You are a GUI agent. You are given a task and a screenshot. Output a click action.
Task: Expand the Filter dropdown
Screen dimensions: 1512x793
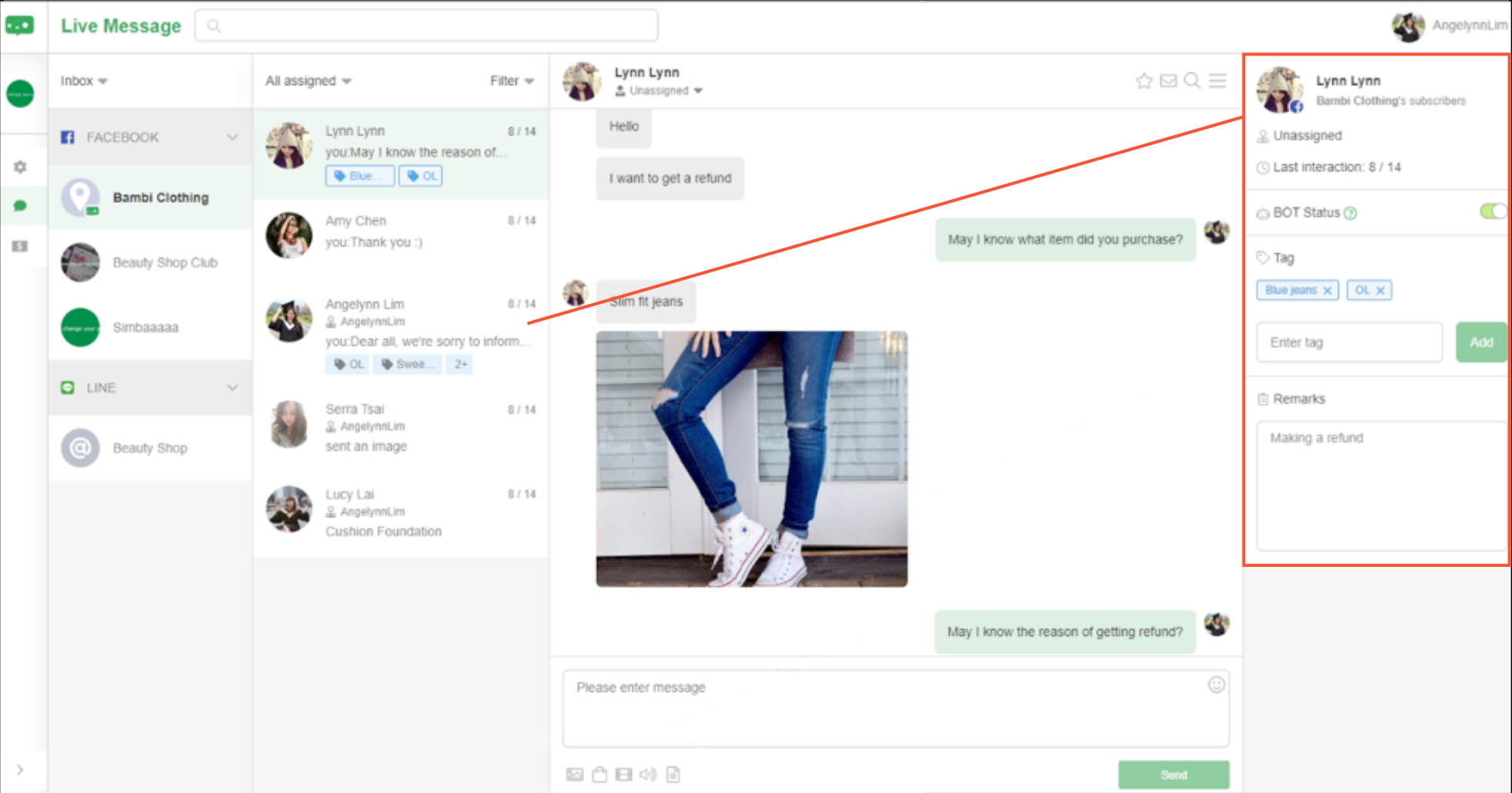(x=511, y=81)
